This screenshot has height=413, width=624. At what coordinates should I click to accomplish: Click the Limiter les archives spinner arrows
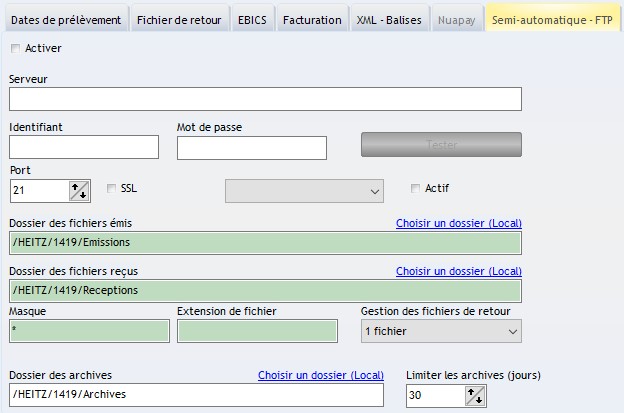click(x=475, y=396)
